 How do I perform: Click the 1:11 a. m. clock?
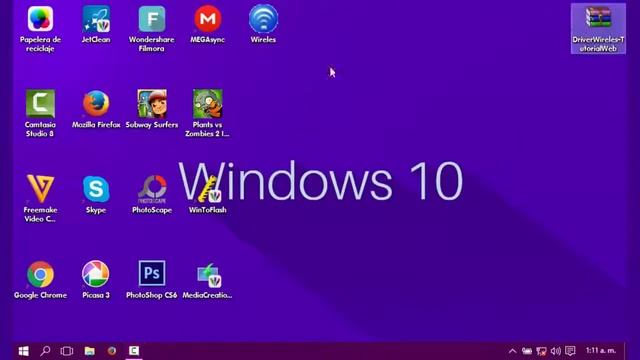tap(601, 351)
